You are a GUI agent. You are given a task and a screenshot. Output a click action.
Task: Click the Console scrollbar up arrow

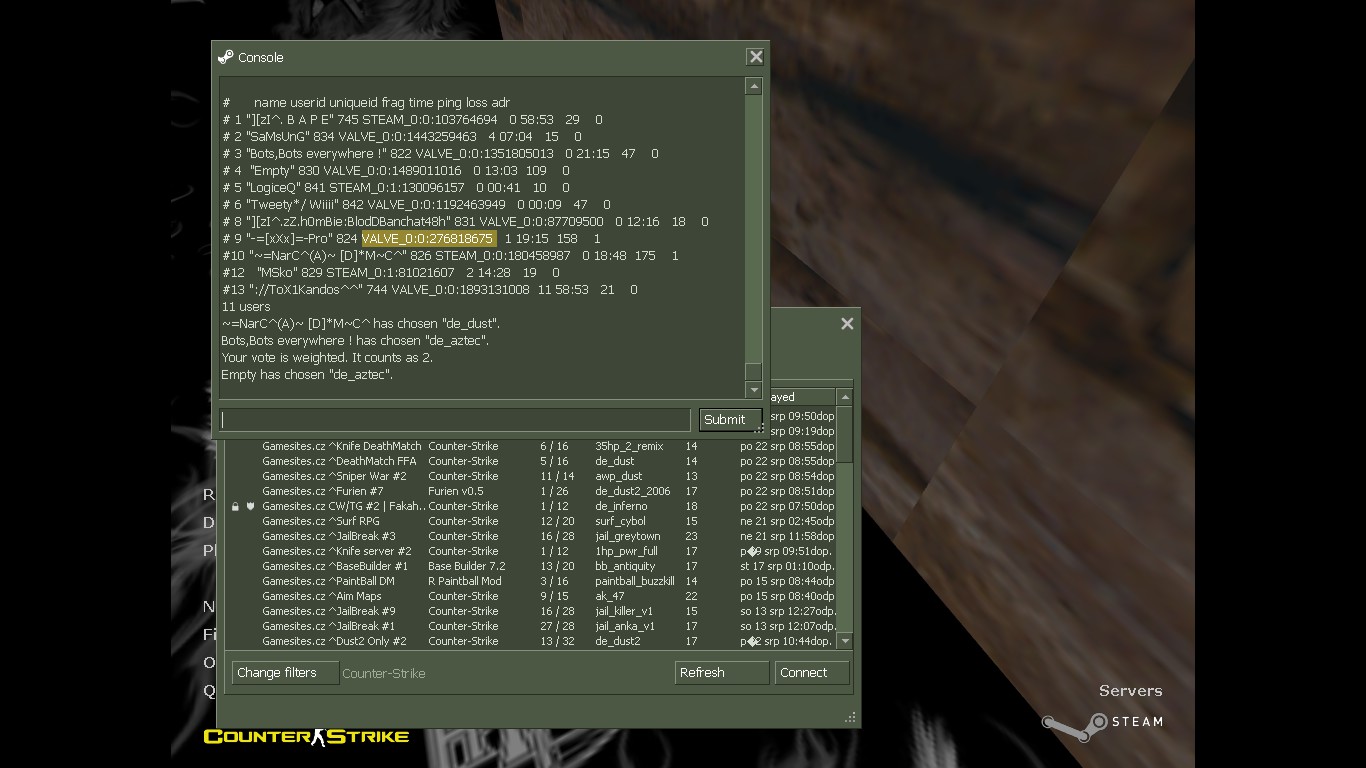(754, 87)
